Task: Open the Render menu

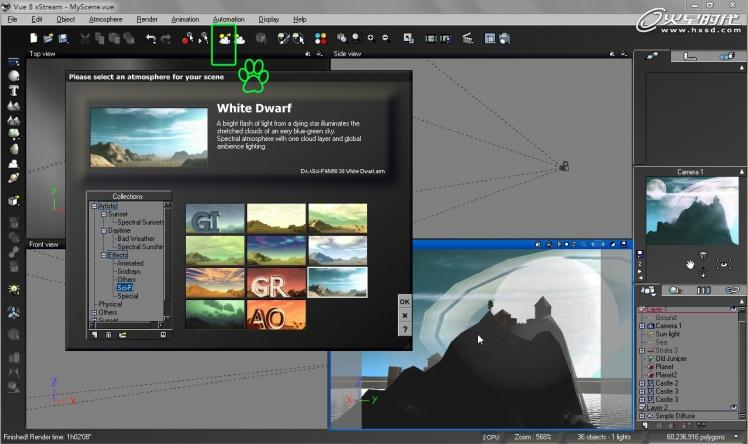Action: [x=146, y=19]
